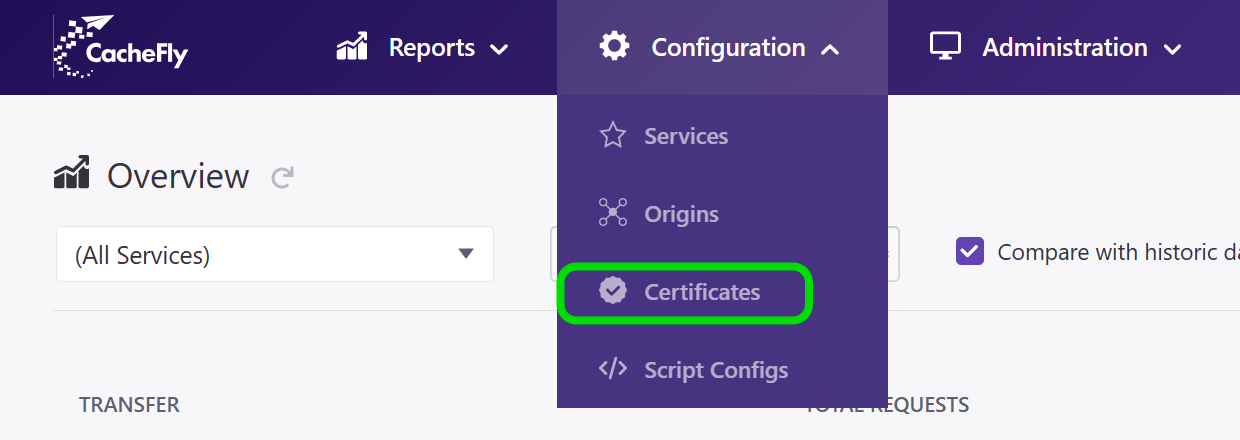Screen dimensions: 1240x440
Task: Go to Script Configs menu entry text
Action: point(716,370)
